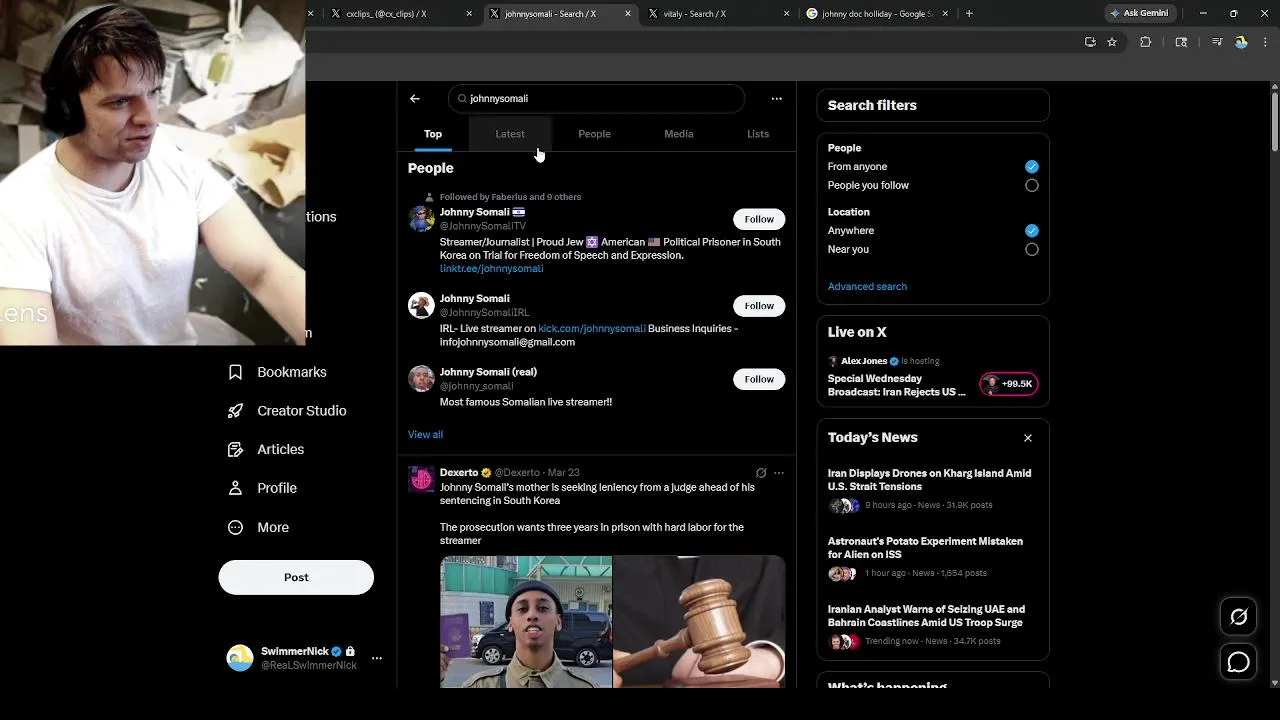Open the gavel image thumbnail
Viewport: 1280px width, 720px height.
pyautogui.click(x=699, y=622)
